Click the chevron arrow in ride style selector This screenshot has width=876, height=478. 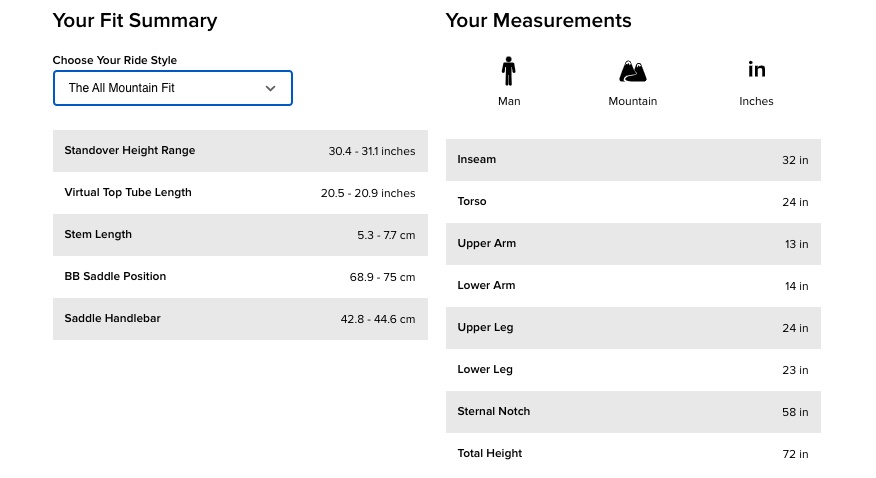[x=270, y=88]
